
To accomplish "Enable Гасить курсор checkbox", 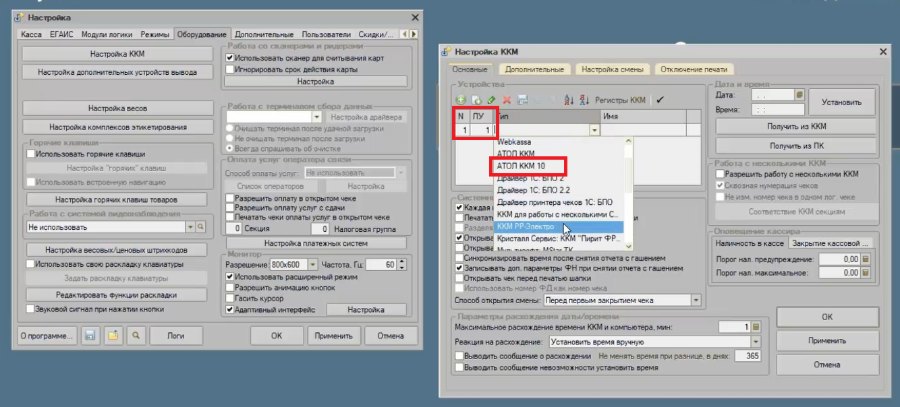I will [x=230, y=299].
